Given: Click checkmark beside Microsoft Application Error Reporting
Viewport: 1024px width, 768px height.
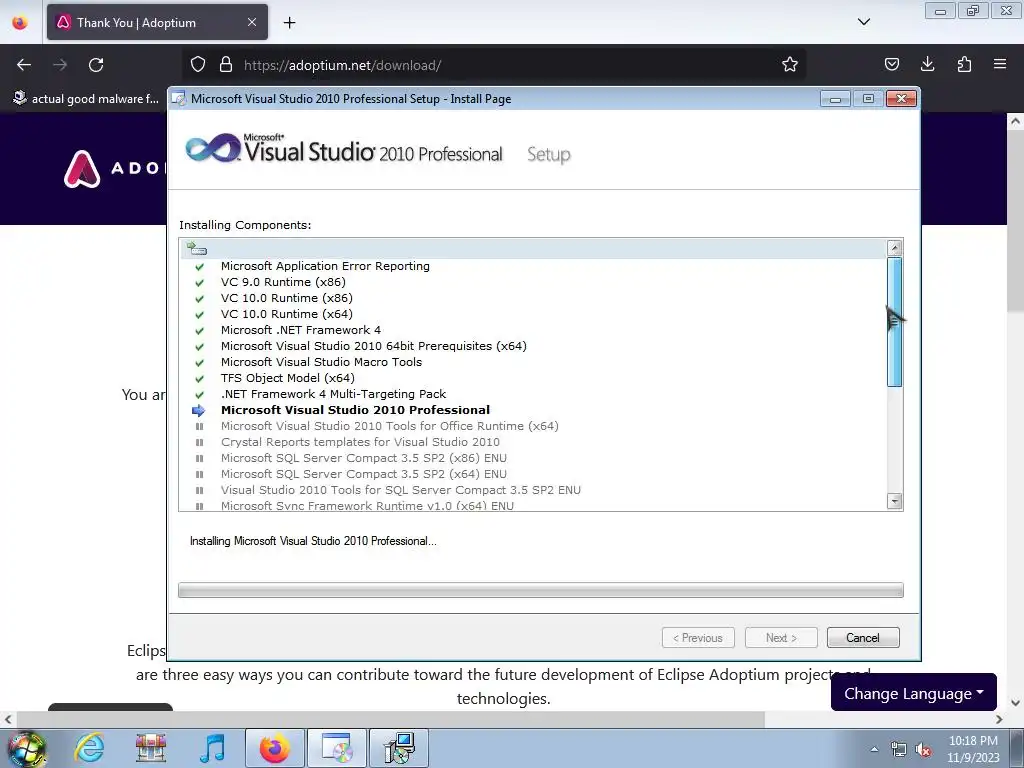Looking at the screenshot, I should pyautogui.click(x=199, y=266).
